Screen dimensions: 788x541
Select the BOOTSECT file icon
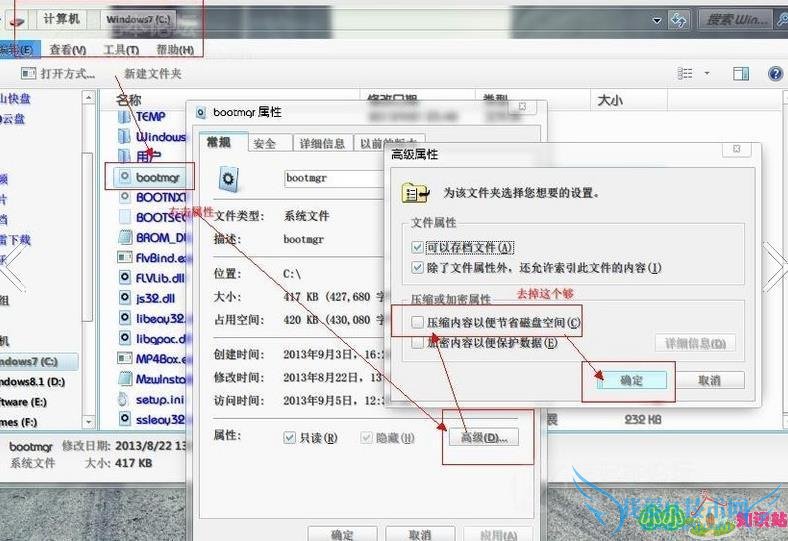point(125,217)
